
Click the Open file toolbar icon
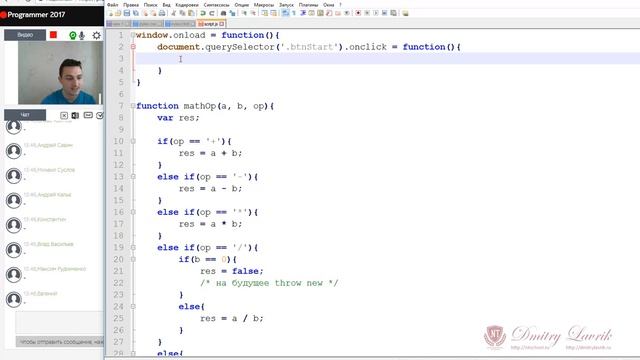click(118, 13)
